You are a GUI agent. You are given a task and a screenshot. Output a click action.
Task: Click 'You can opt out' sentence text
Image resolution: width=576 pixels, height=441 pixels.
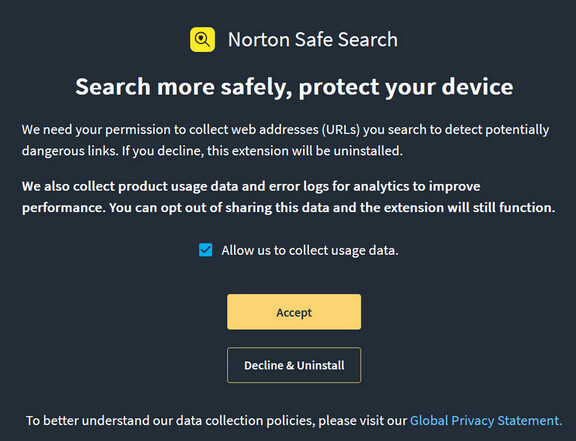click(332, 208)
